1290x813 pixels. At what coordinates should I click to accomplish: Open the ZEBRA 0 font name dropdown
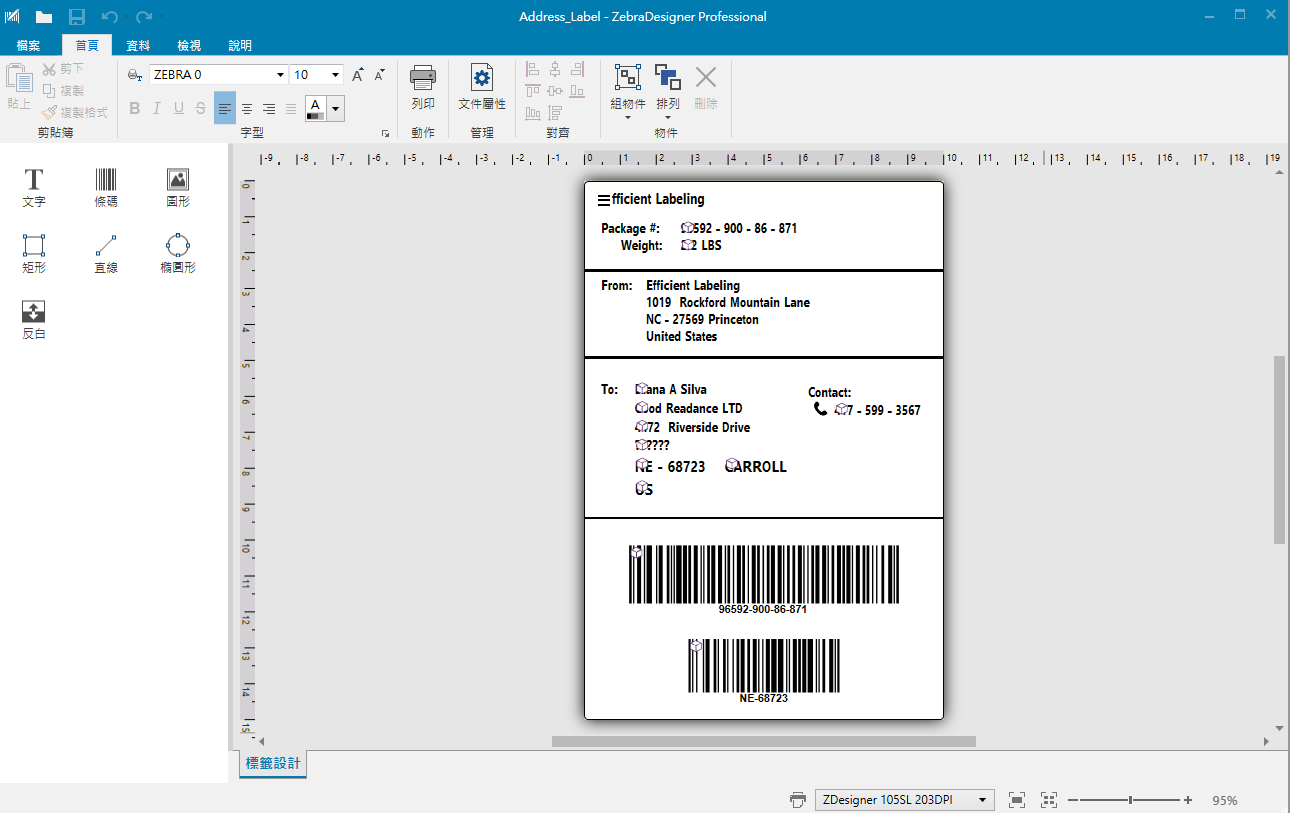(x=280, y=75)
